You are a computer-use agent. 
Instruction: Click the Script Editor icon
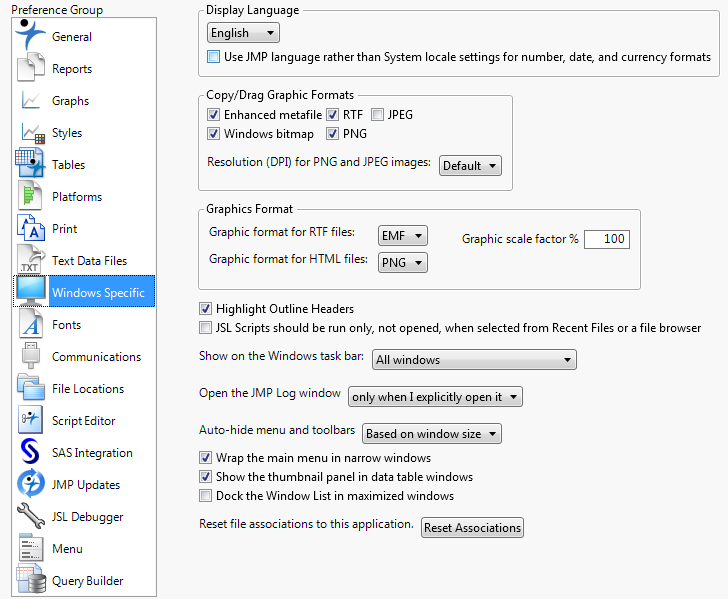click(x=31, y=419)
